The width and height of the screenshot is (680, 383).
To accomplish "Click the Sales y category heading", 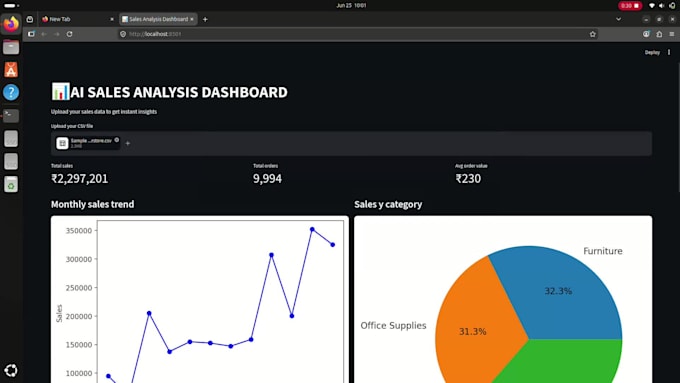I will pos(388,204).
